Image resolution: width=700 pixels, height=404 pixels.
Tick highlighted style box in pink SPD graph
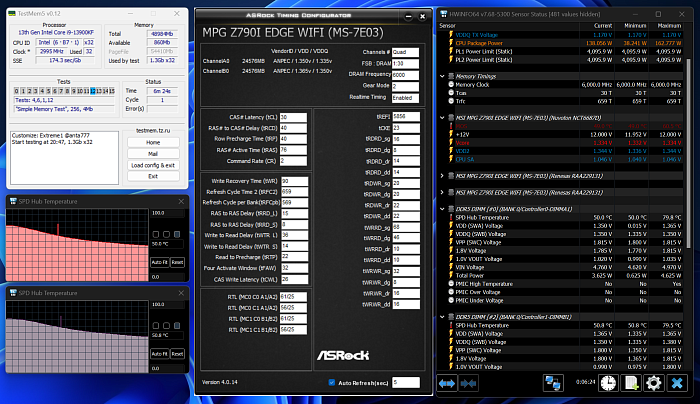click(x=177, y=234)
